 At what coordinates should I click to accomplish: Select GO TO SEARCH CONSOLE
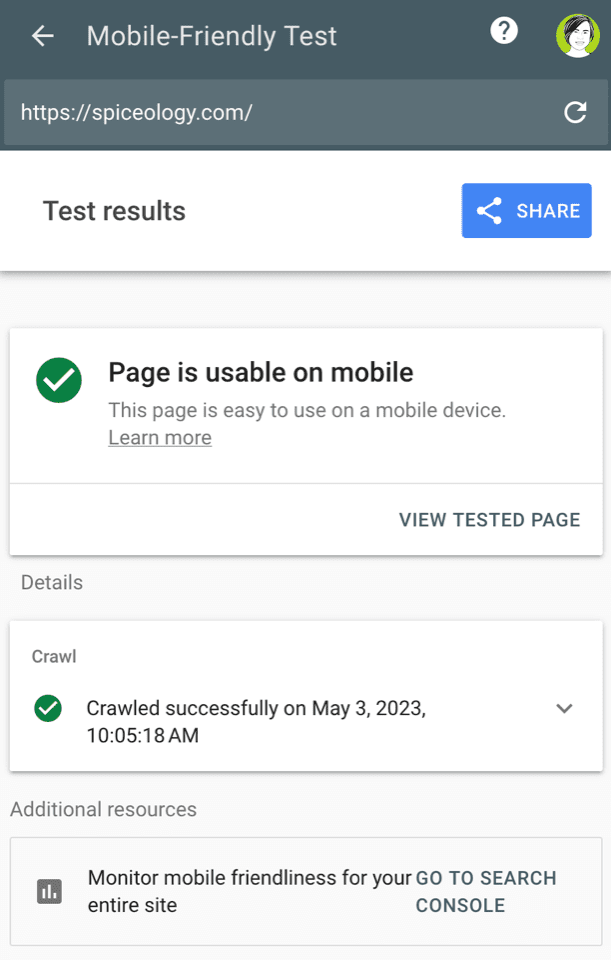point(486,891)
